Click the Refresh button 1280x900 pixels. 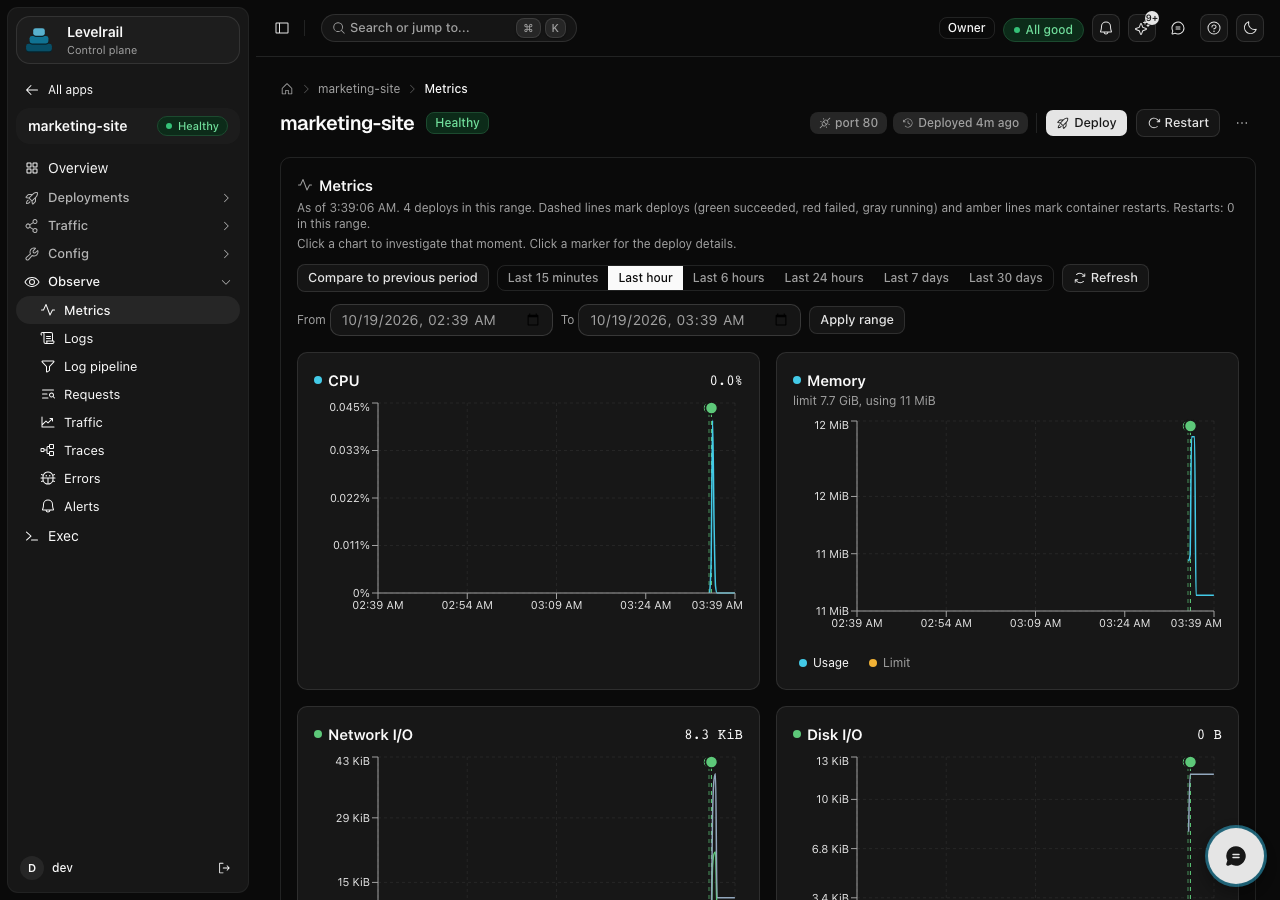coord(1105,278)
